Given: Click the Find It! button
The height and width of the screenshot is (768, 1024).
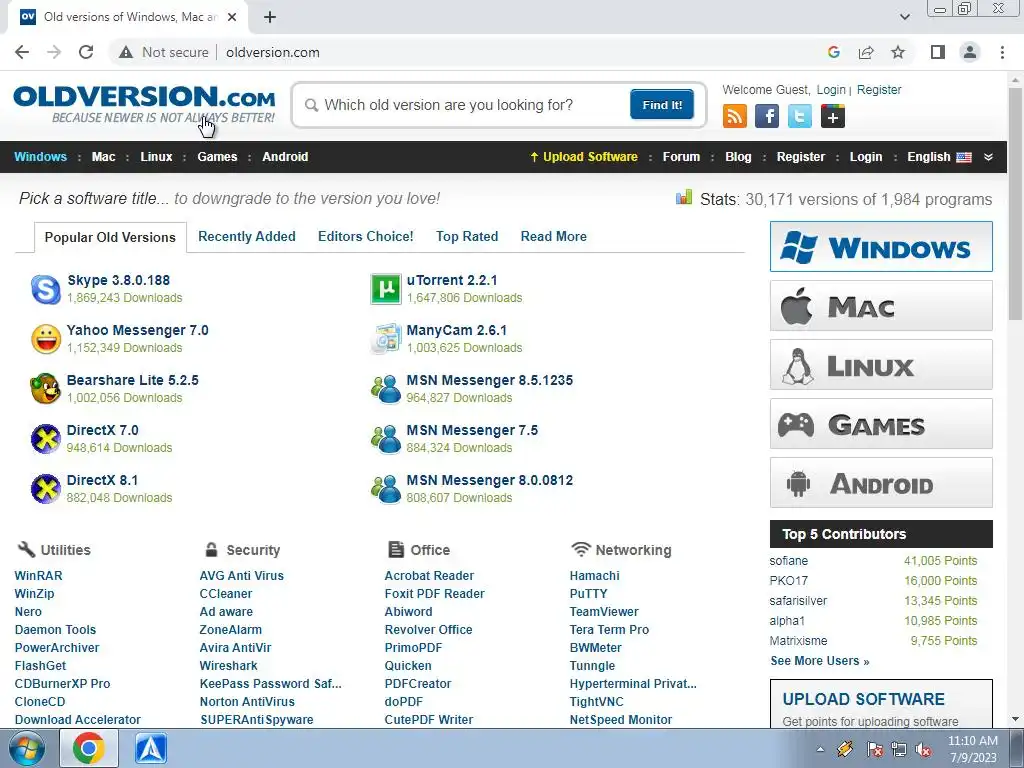Looking at the screenshot, I should tap(662, 104).
